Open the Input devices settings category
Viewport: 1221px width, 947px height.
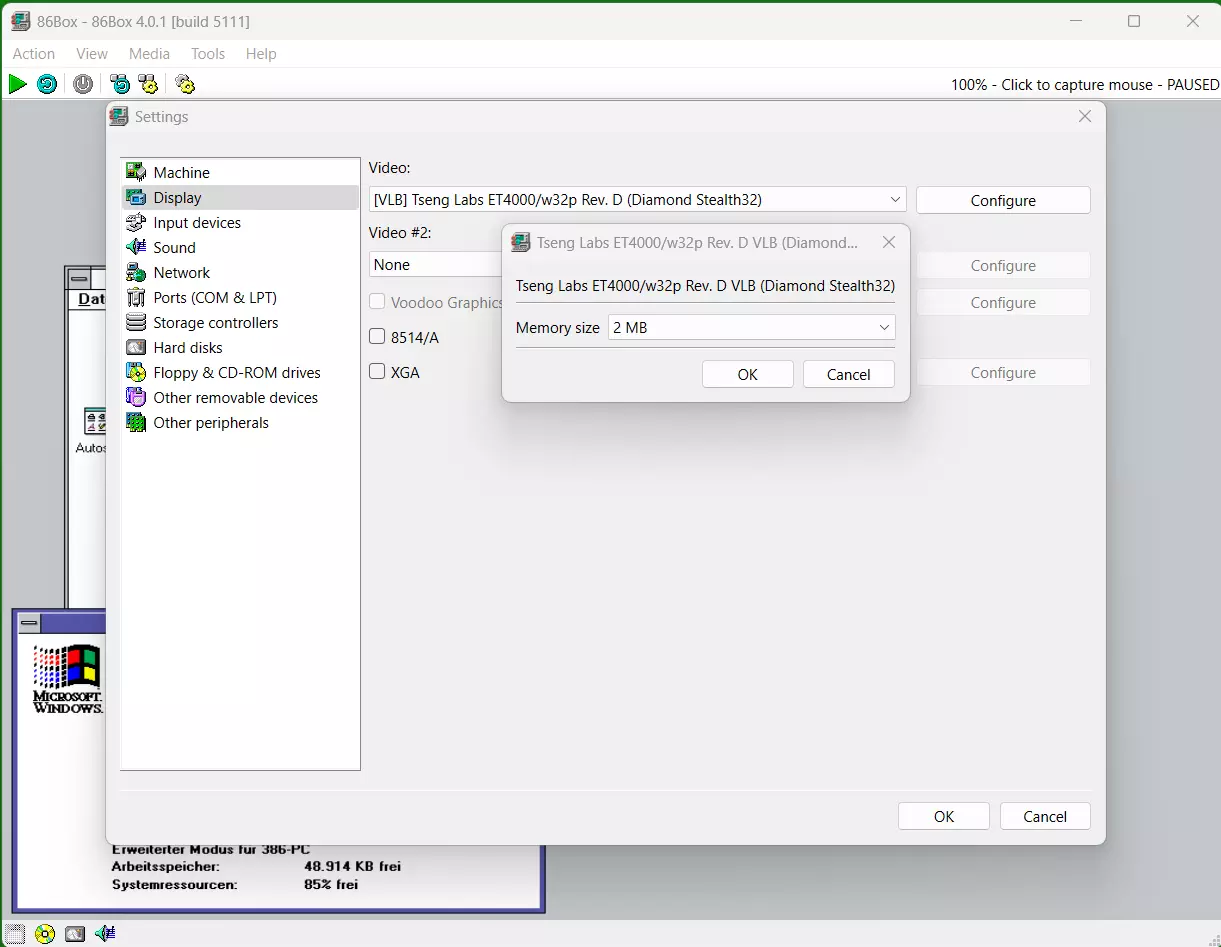point(240,222)
